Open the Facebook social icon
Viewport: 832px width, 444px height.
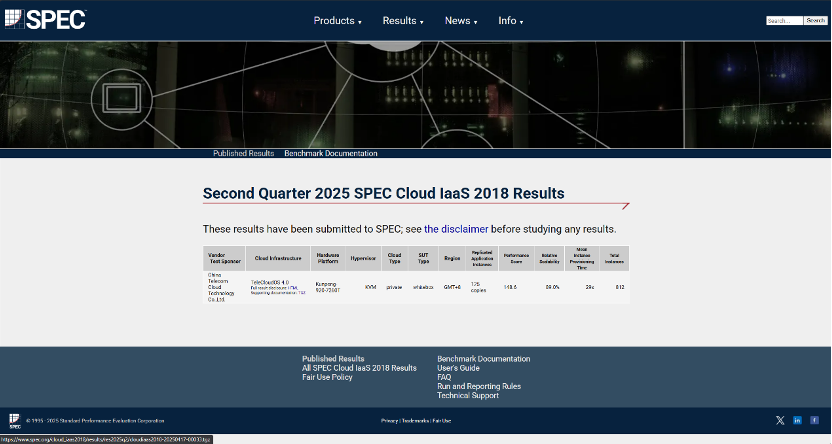click(x=814, y=420)
